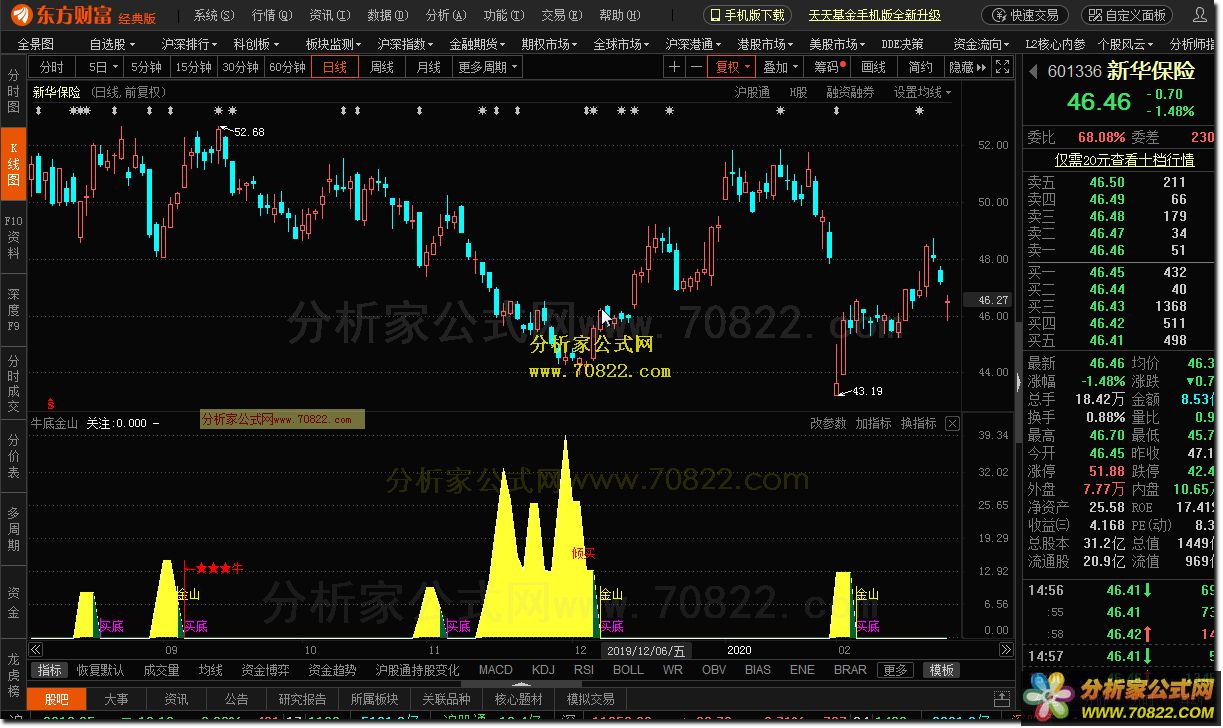1223x728 pixels.
Task: Click the minus zoom-out chart icon
Action: (696, 67)
